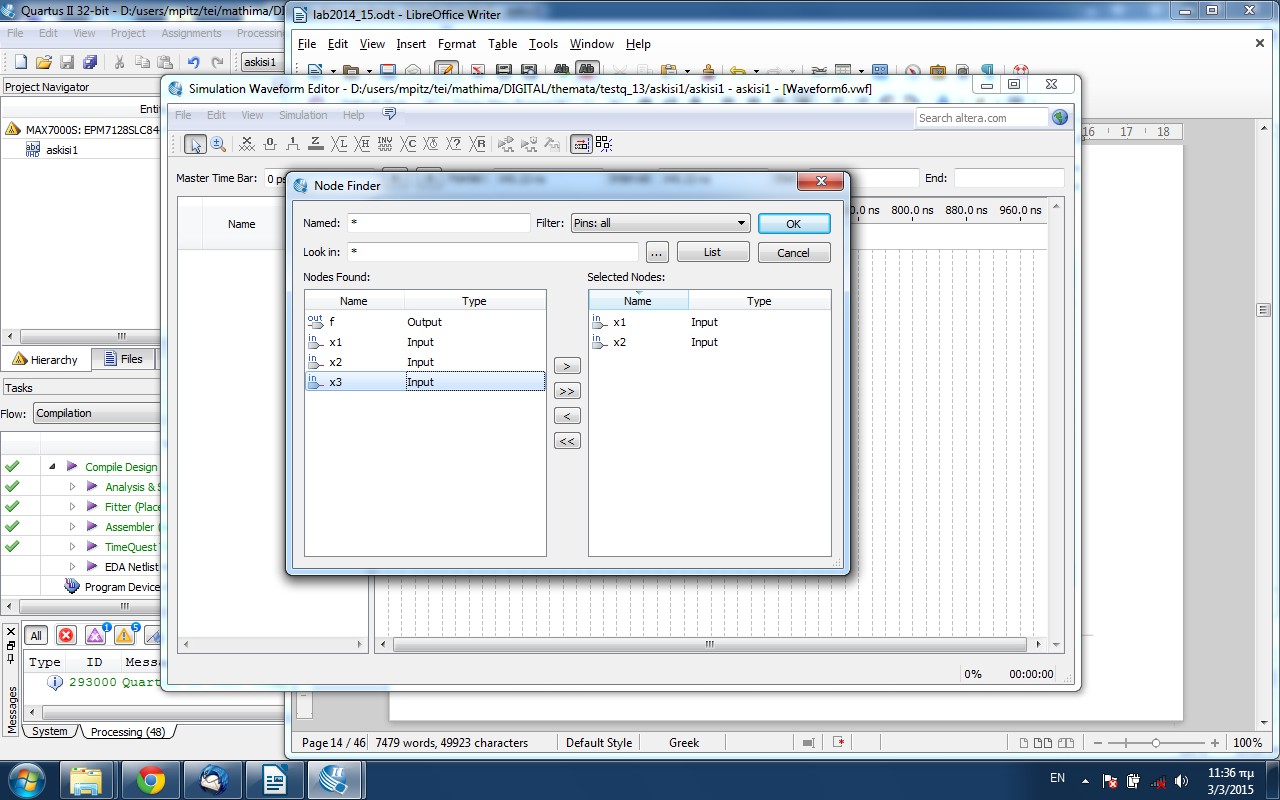Image resolution: width=1280 pixels, height=800 pixels.
Task: Click the '<' remove selected node button
Action: (x=567, y=416)
